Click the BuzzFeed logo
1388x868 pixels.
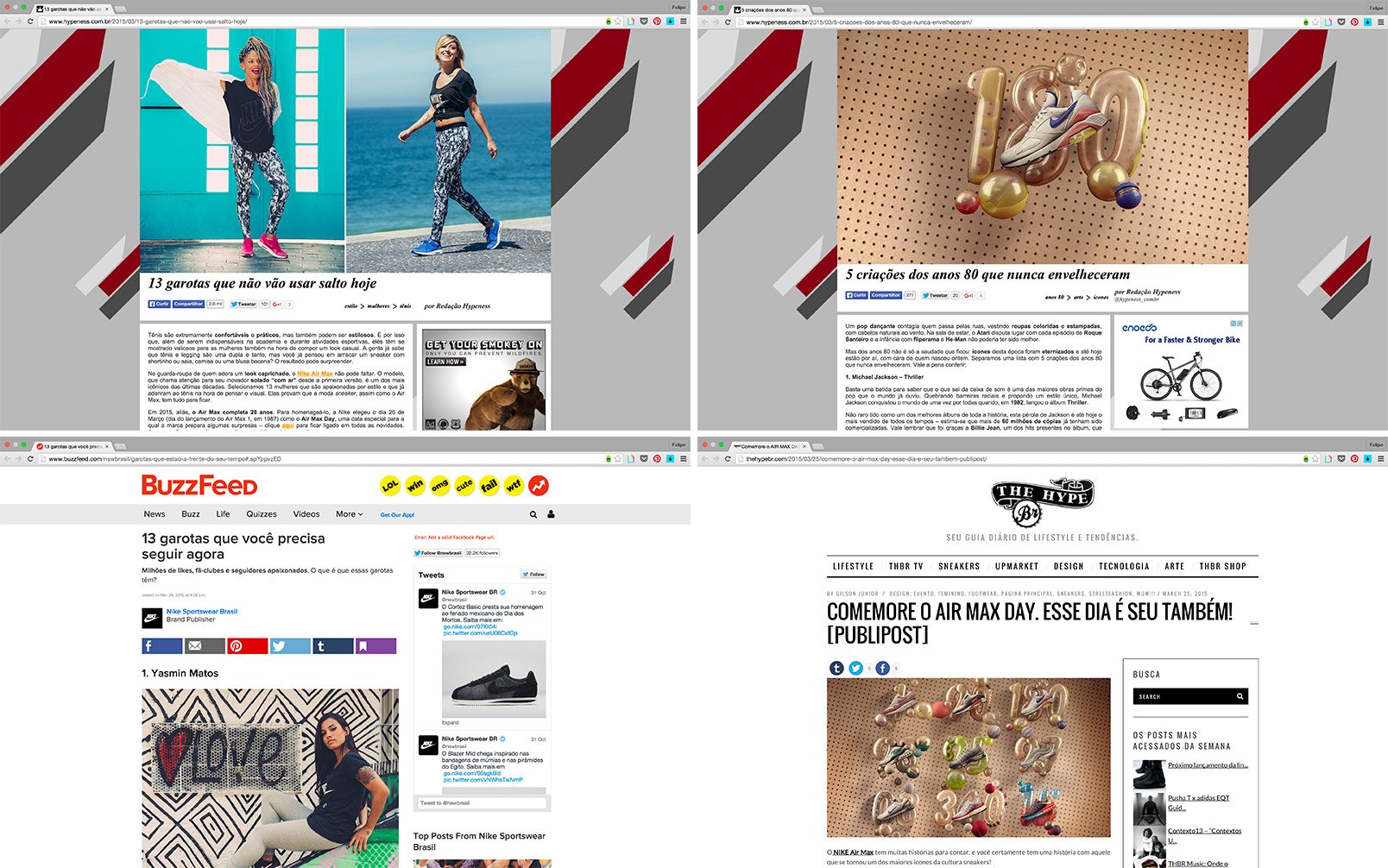199,485
